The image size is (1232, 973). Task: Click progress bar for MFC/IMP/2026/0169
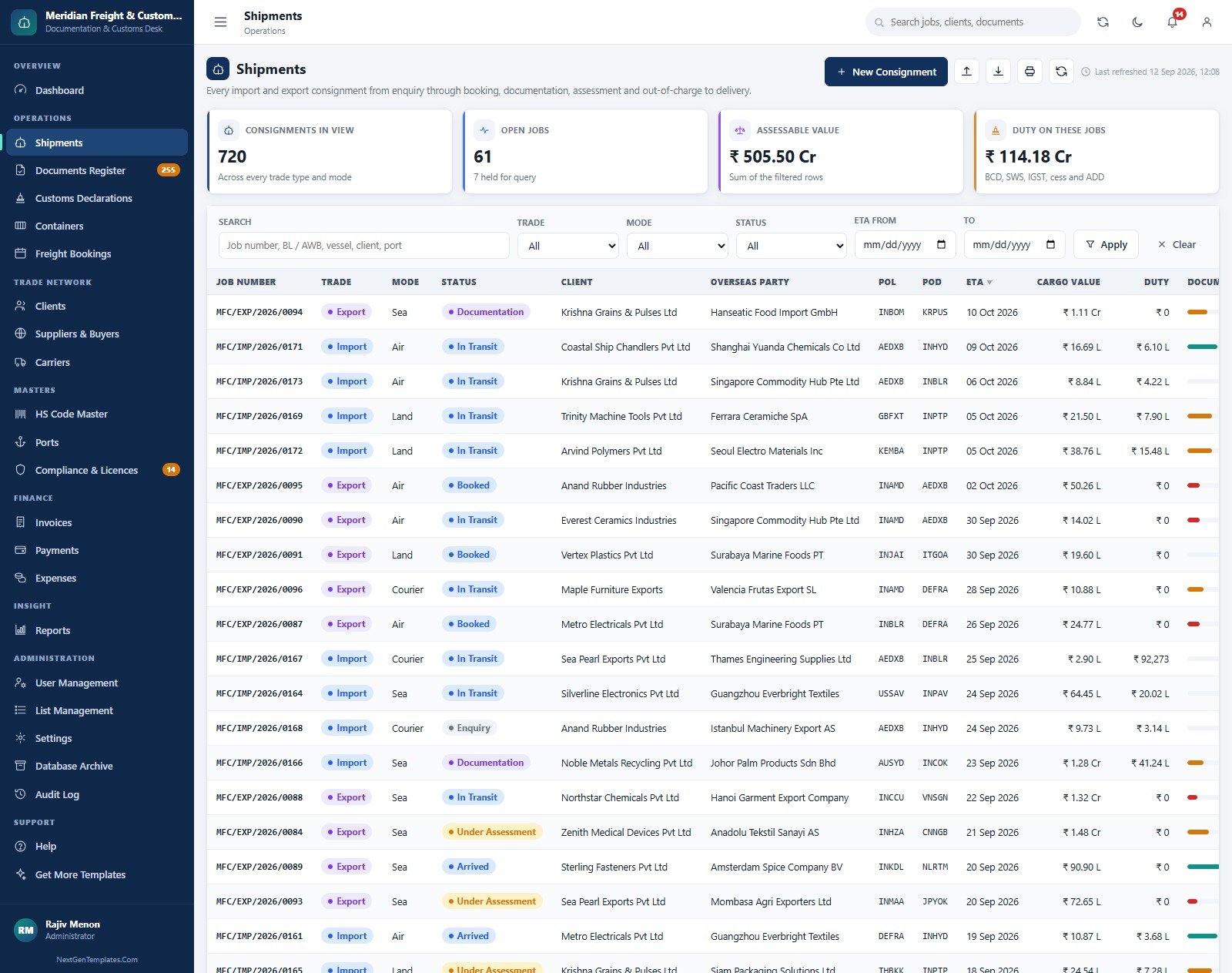pos(1202,416)
